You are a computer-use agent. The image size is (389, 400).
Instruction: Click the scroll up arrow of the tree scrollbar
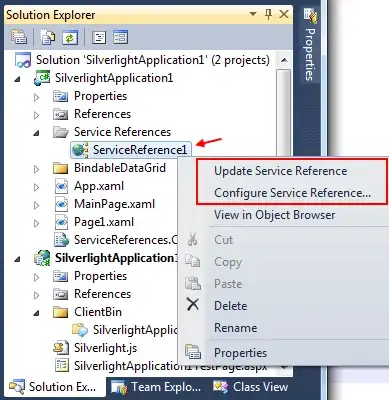click(x=284, y=60)
